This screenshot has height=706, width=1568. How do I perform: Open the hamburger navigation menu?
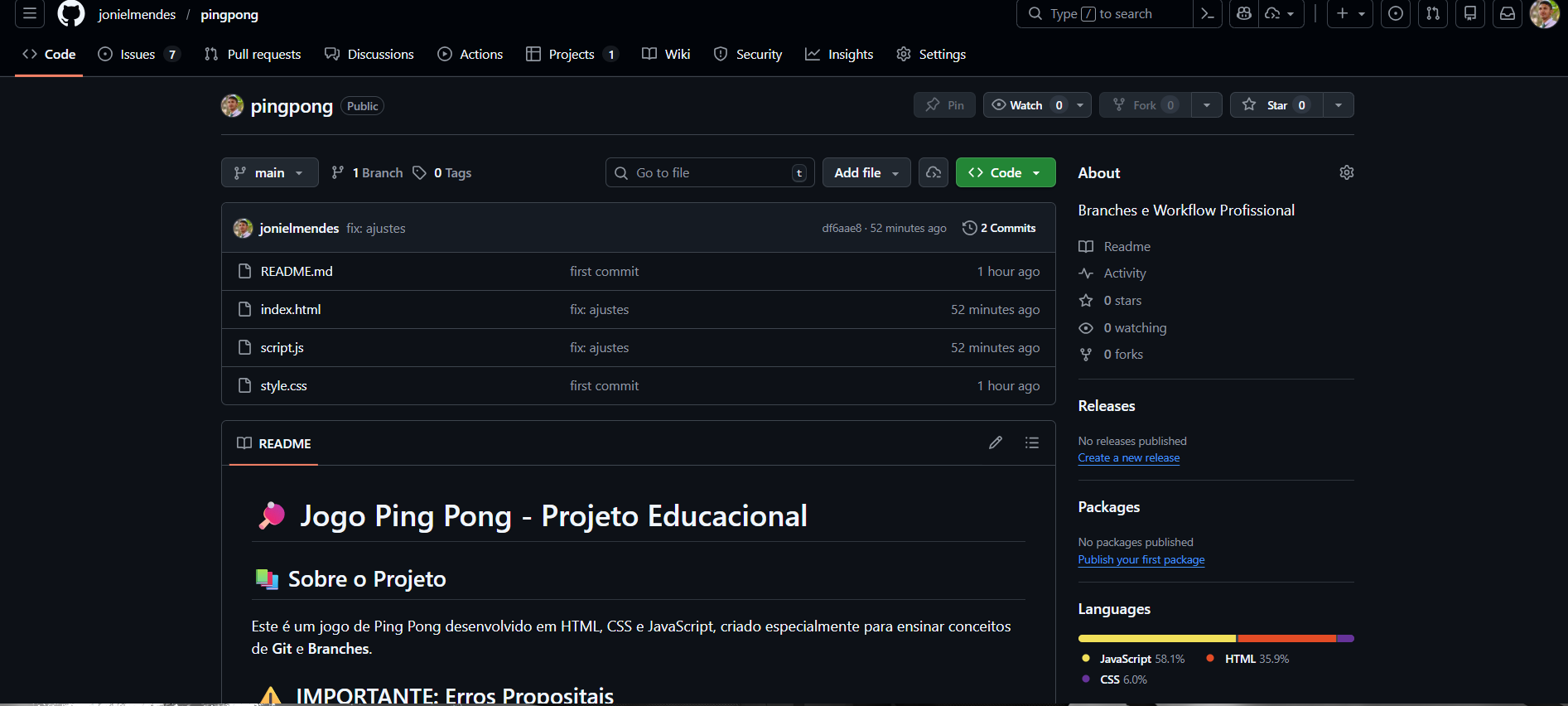pyautogui.click(x=30, y=14)
